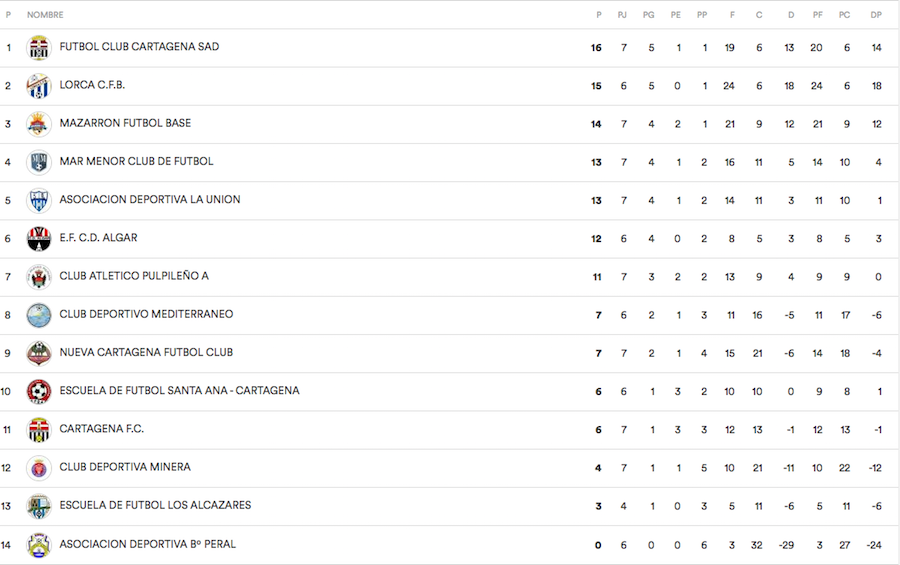
Task: Click the Escuela Los Alcazares crest
Action: [x=38, y=506]
